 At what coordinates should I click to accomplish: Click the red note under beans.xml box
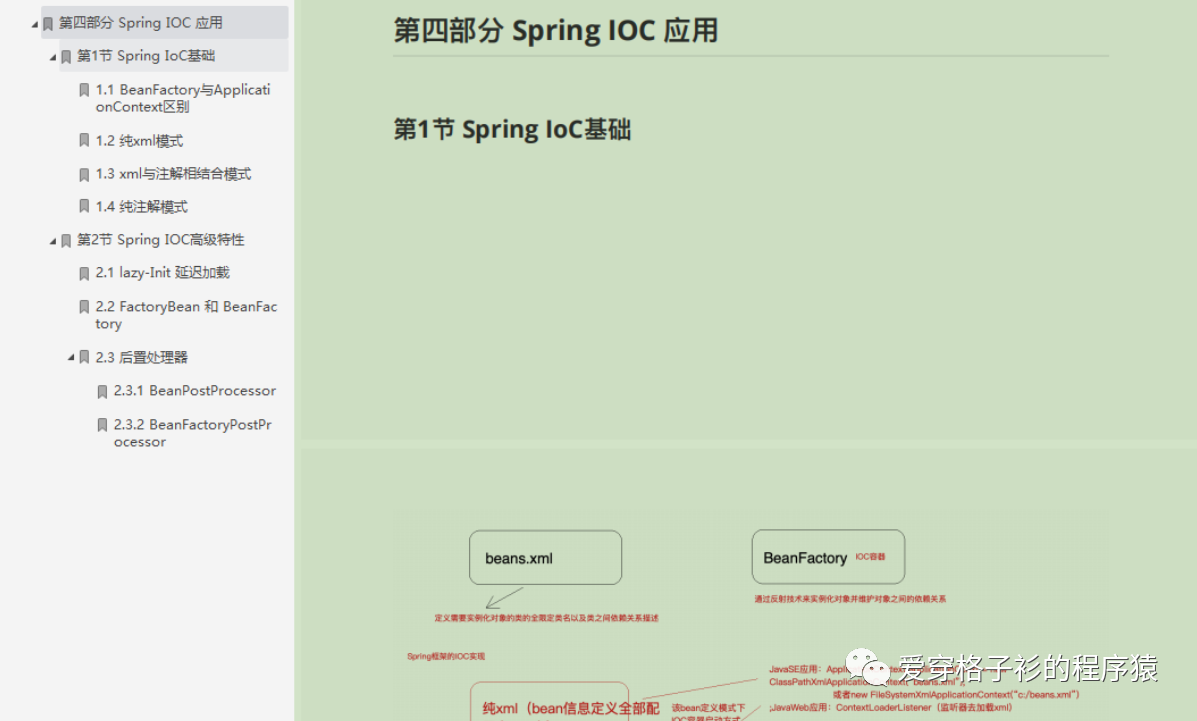[x=547, y=618]
